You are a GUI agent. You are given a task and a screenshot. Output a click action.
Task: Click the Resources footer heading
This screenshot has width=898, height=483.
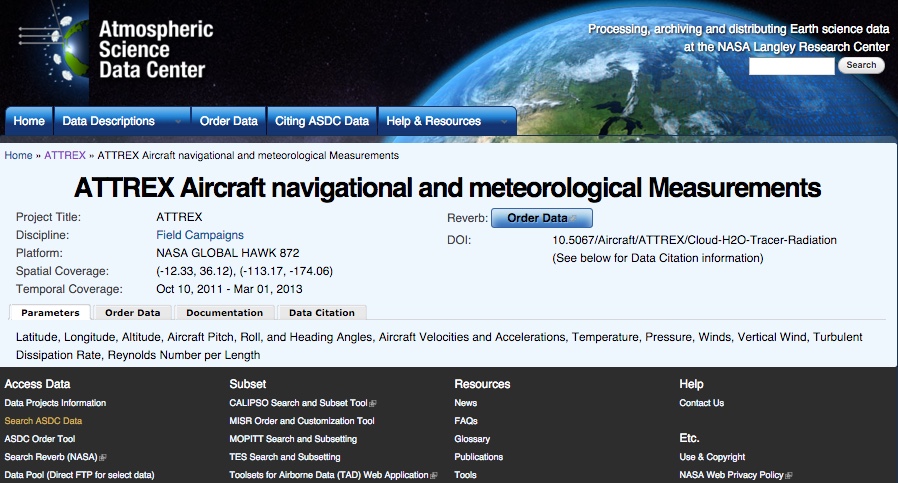coord(482,384)
